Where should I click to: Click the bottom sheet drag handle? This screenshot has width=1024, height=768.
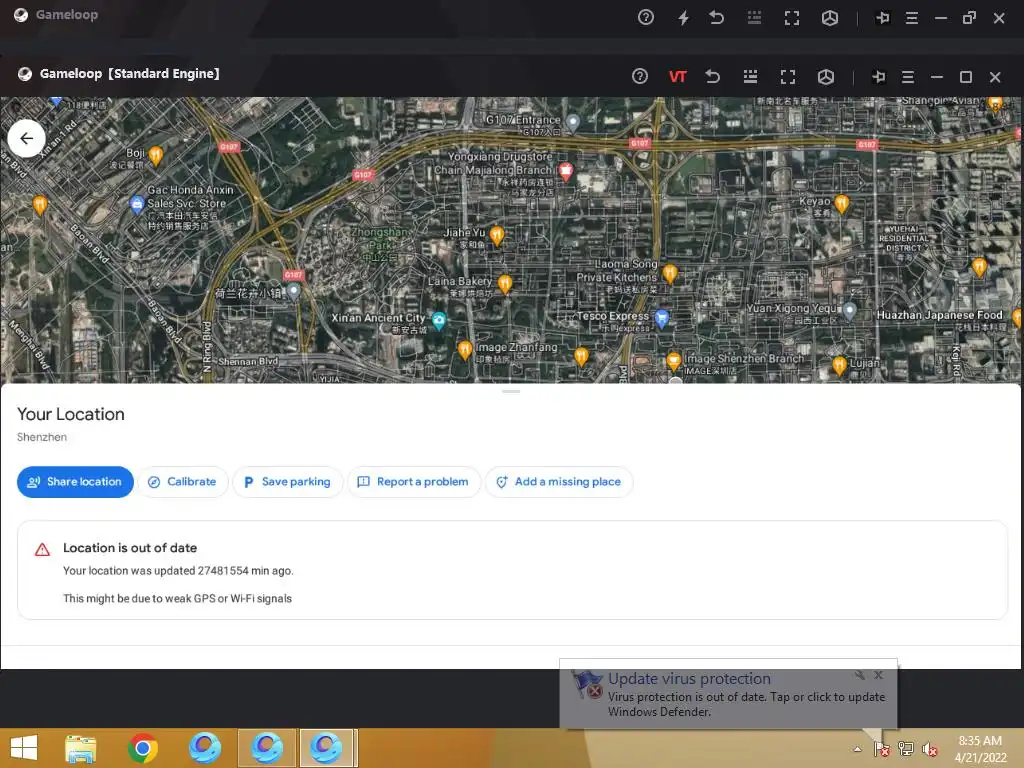(511, 391)
